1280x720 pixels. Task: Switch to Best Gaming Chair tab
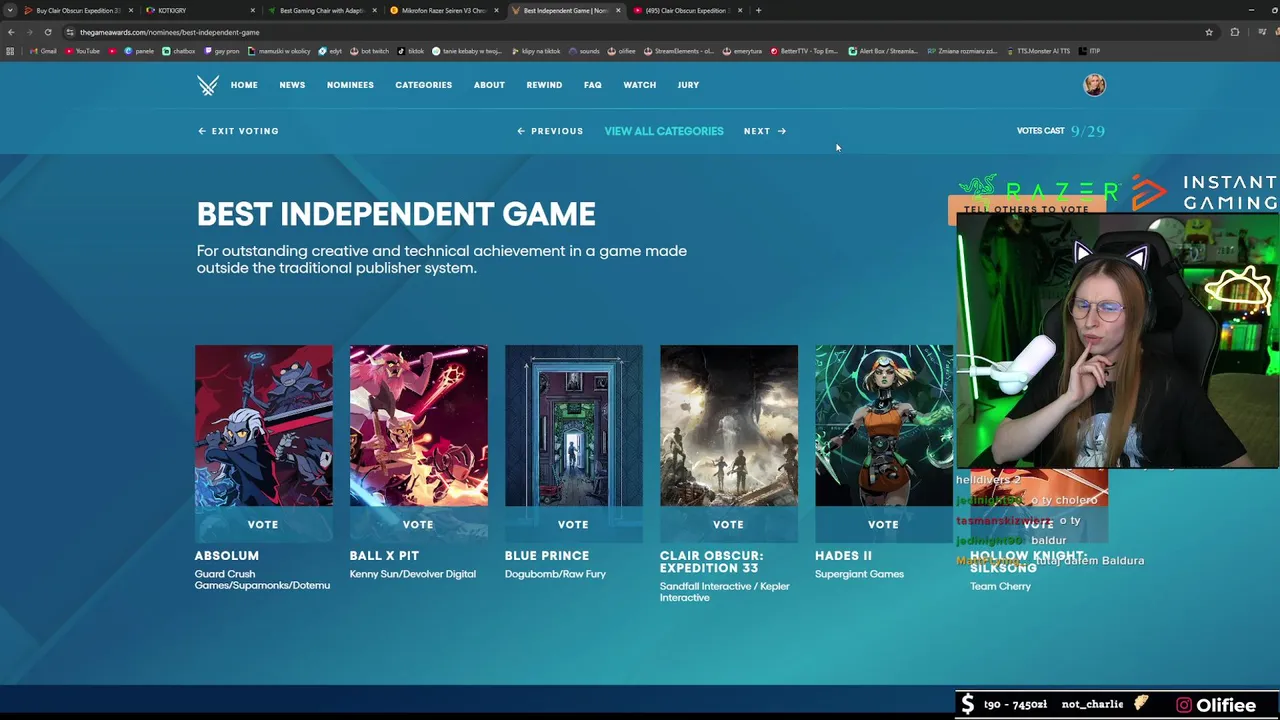tap(320, 10)
